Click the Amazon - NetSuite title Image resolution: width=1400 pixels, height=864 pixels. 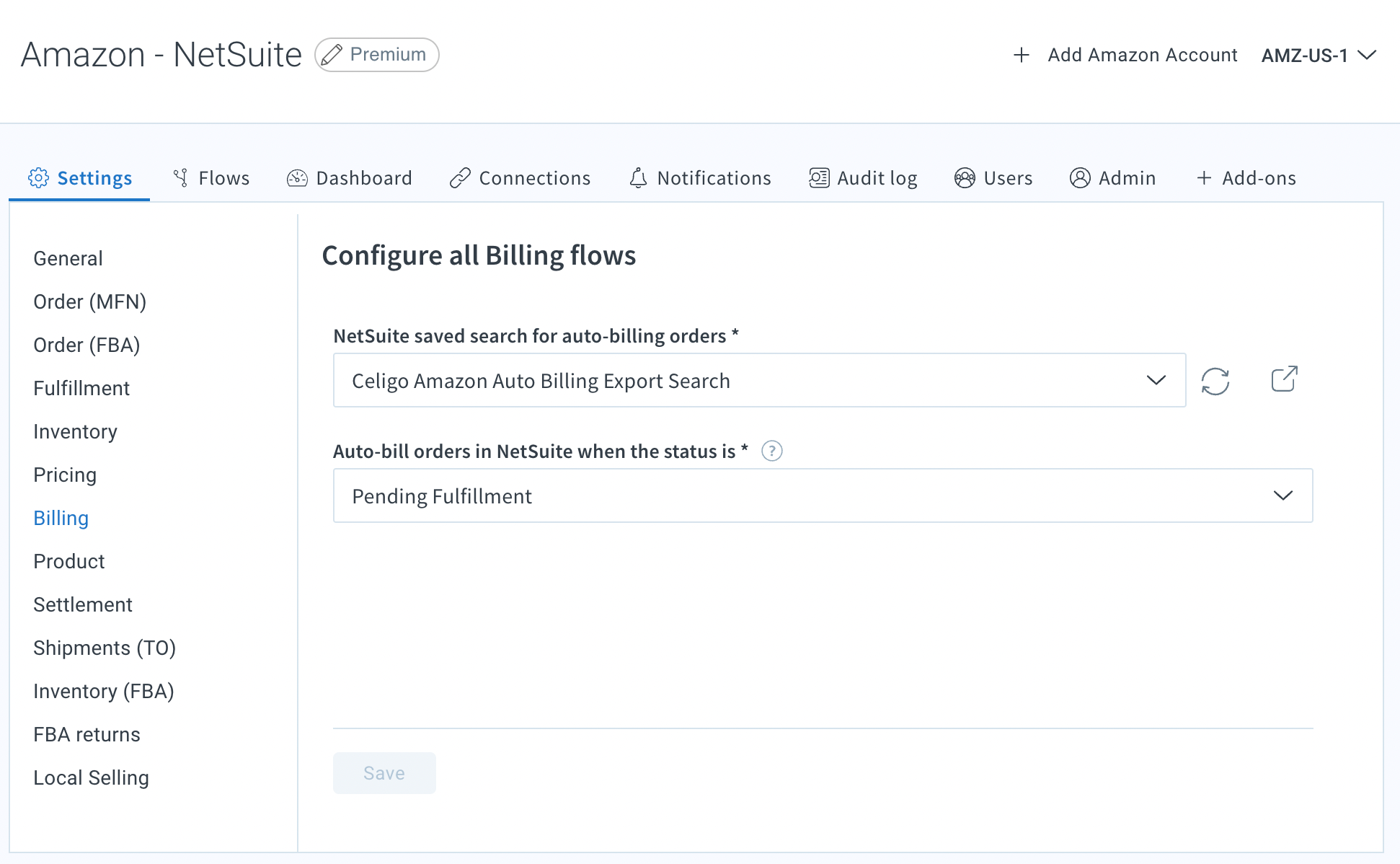point(161,55)
